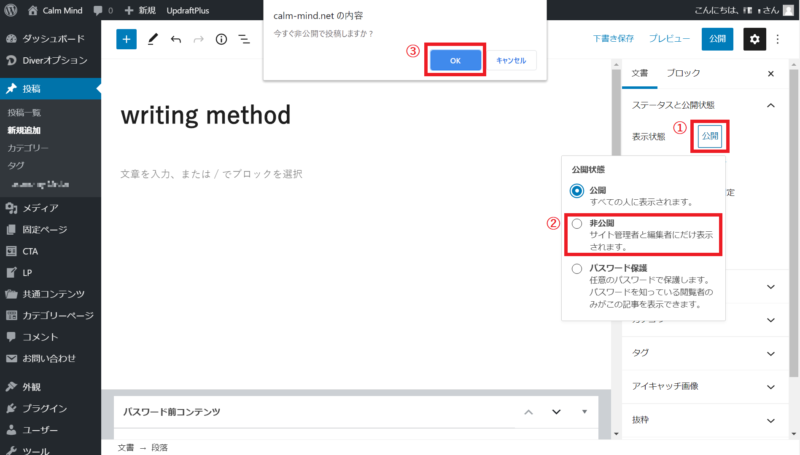Click the WordPress logo in admin bar
Viewport: 800px width, 455px height.
[x=11, y=10]
